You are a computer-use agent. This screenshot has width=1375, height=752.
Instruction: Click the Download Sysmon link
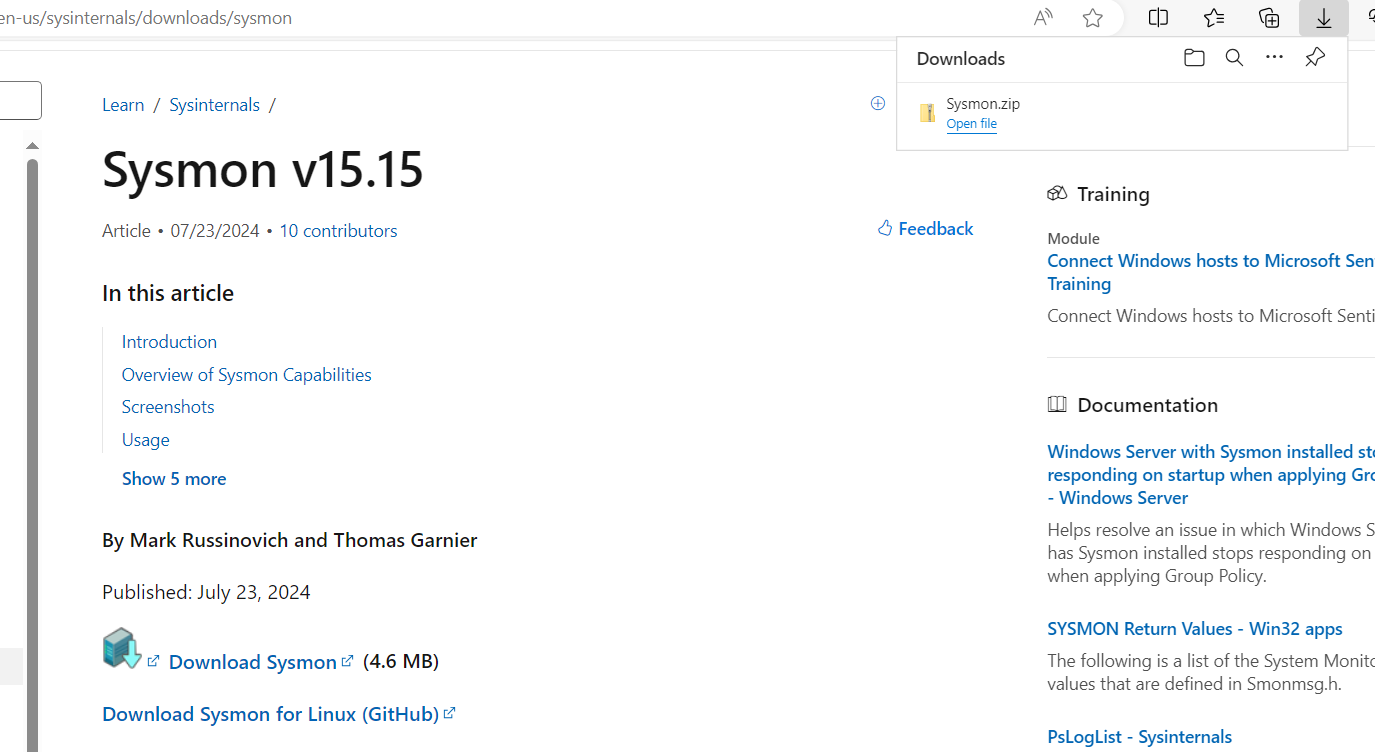click(252, 662)
